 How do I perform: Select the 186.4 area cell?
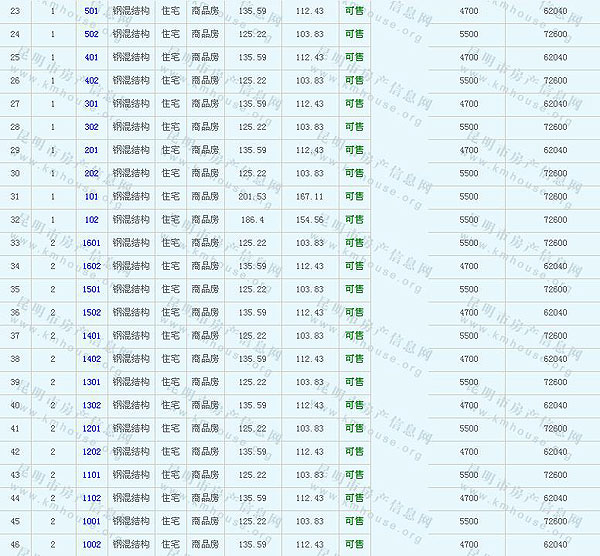click(x=252, y=220)
